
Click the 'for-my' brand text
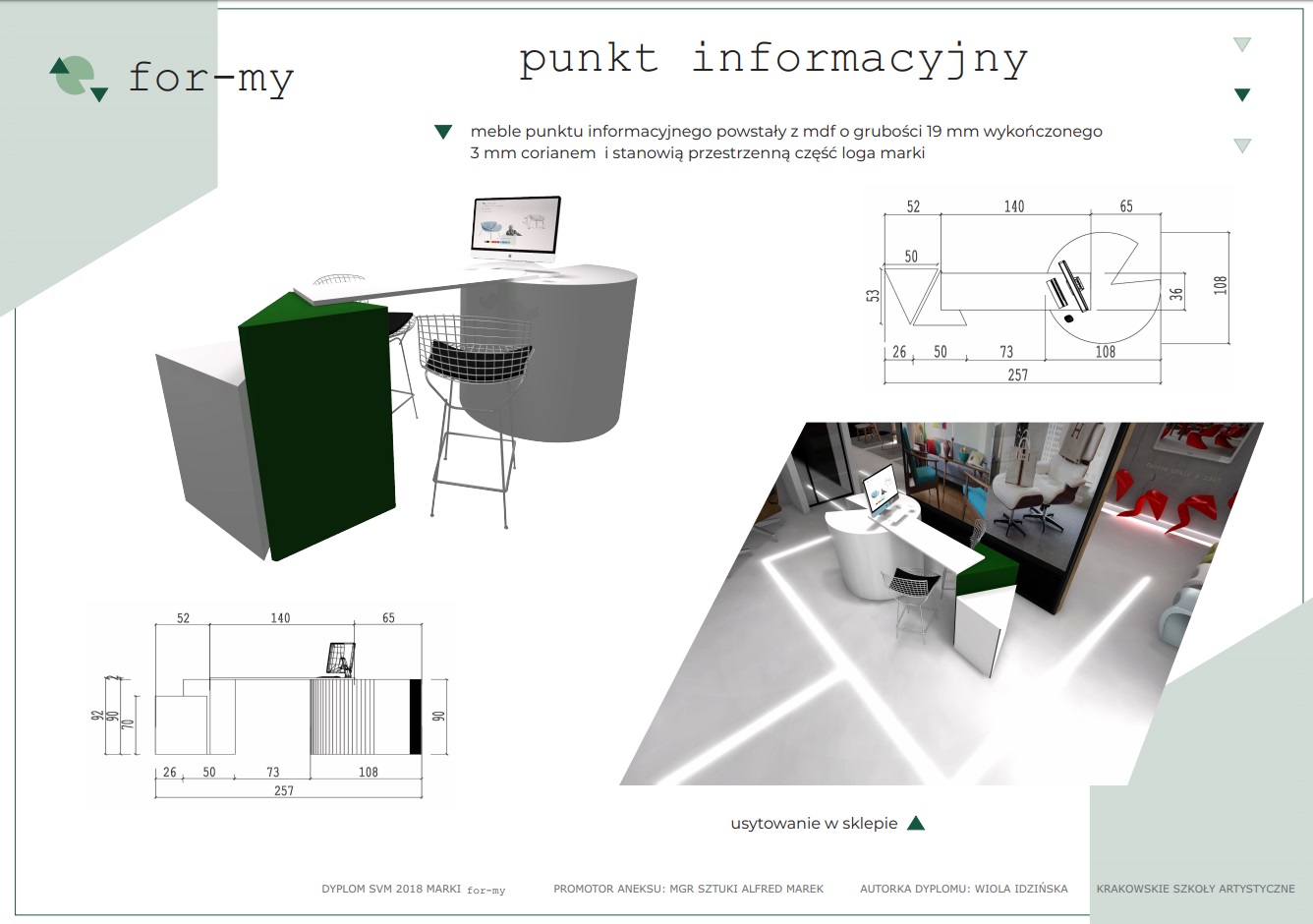pos(211,78)
